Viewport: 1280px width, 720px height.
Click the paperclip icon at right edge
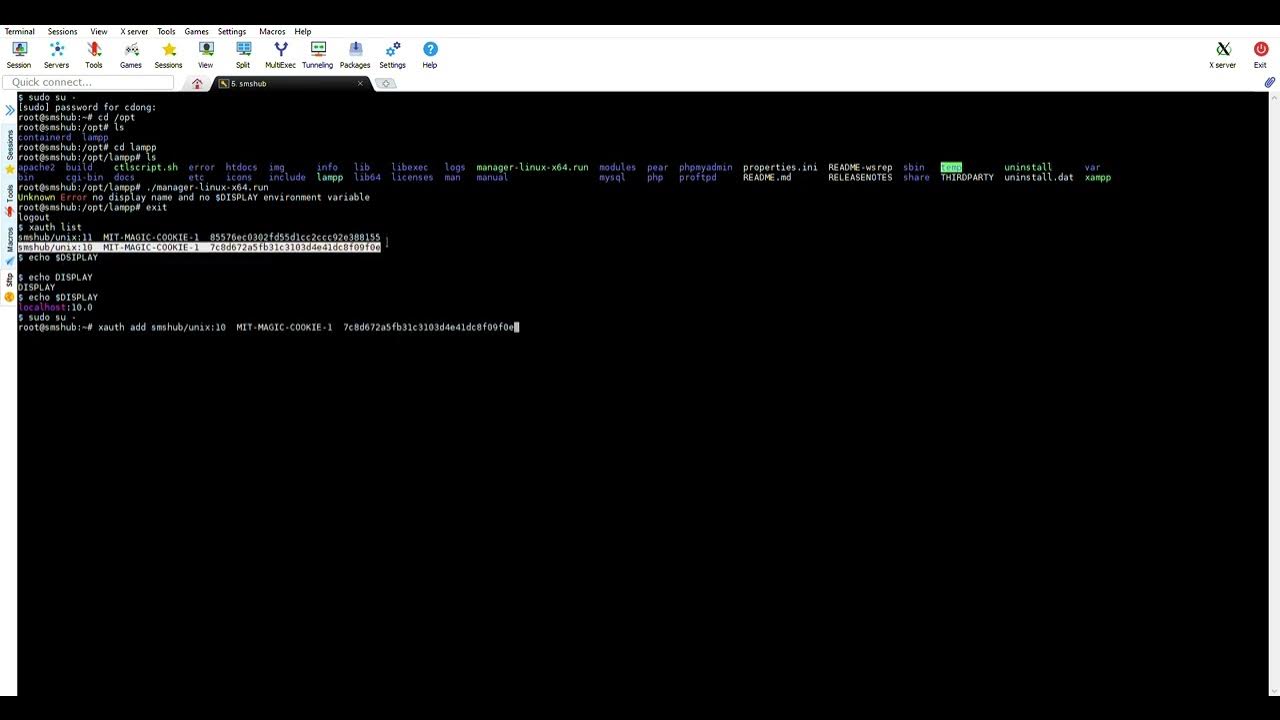[x=1270, y=83]
